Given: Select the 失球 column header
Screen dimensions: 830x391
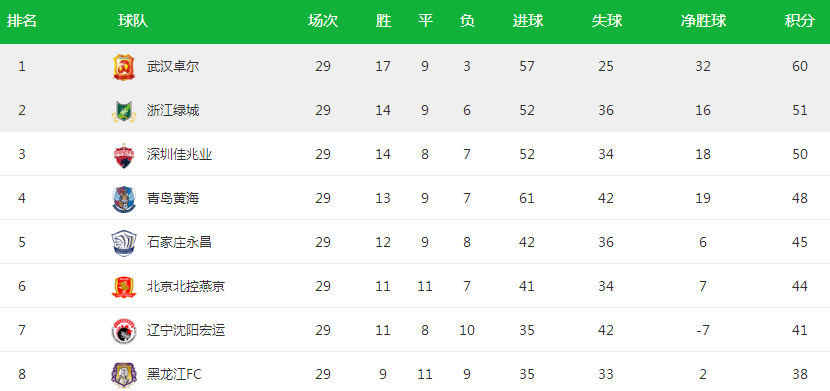Looking at the screenshot, I should [x=607, y=21].
